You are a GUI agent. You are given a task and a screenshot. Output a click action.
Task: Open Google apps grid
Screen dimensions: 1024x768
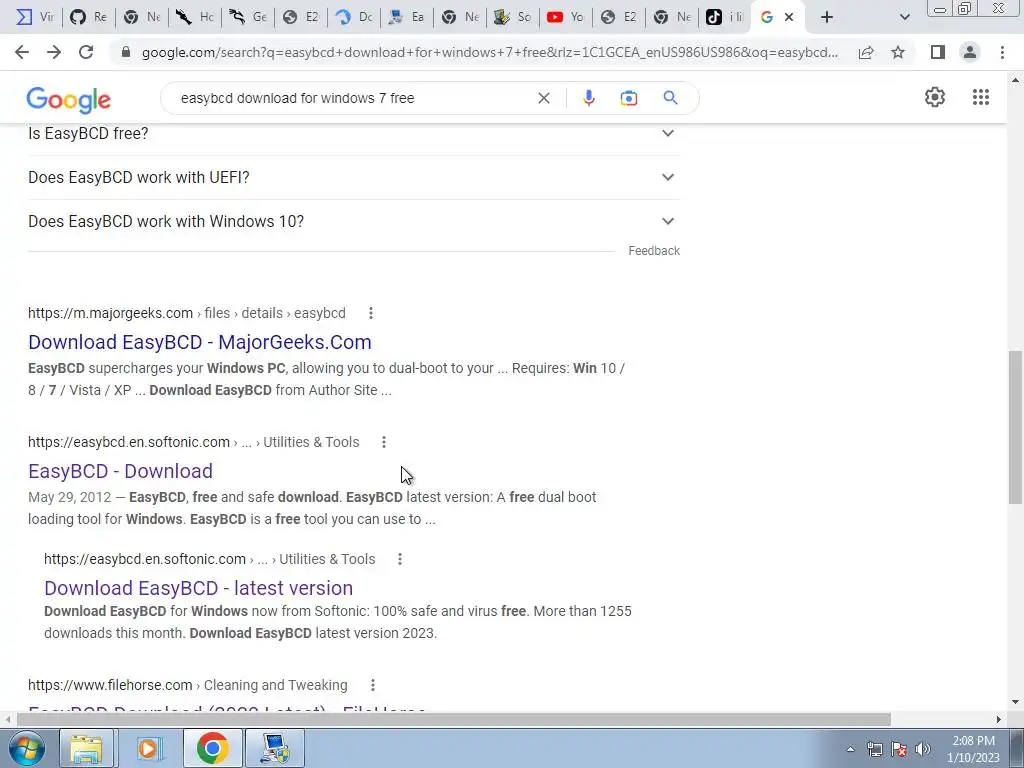coord(980,97)
